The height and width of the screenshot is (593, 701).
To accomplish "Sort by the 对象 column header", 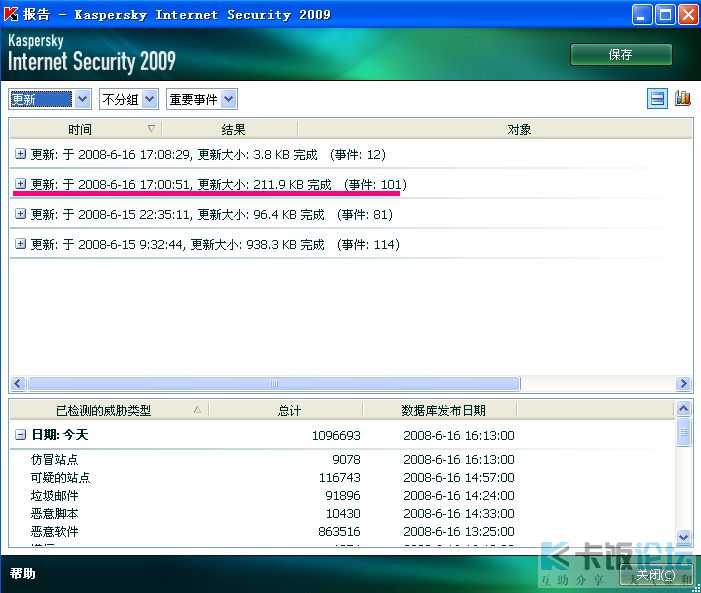I will [x=494, y=129].
